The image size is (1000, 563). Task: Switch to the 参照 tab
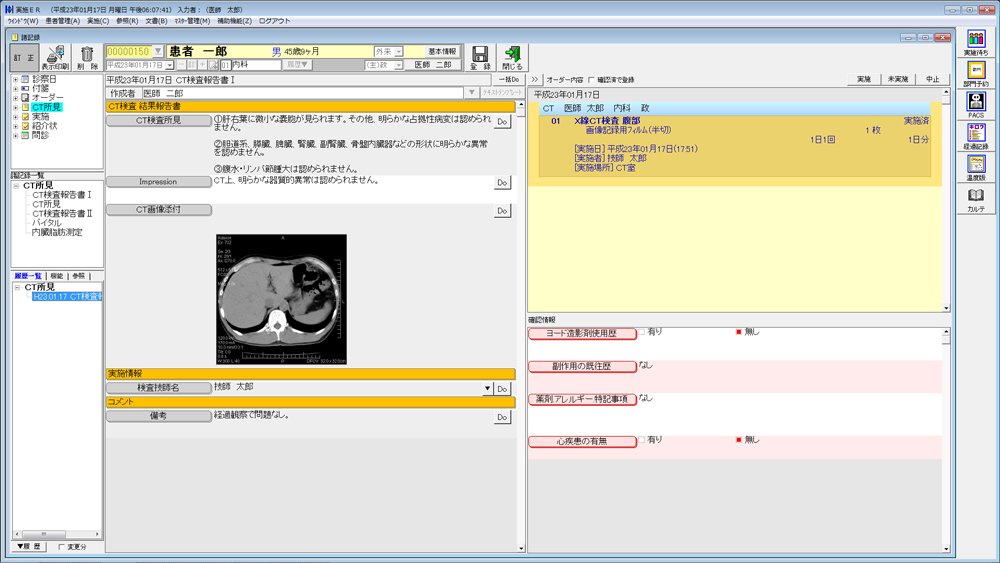78,276
